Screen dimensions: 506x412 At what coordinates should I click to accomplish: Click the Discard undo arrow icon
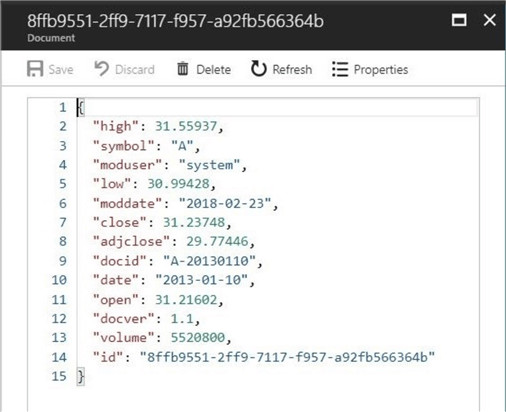coord(102,69)
